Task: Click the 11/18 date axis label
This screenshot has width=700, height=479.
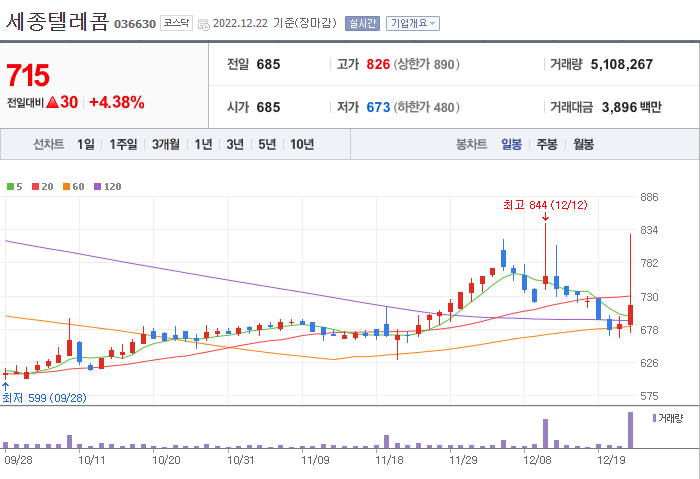Action: [389, 460]
